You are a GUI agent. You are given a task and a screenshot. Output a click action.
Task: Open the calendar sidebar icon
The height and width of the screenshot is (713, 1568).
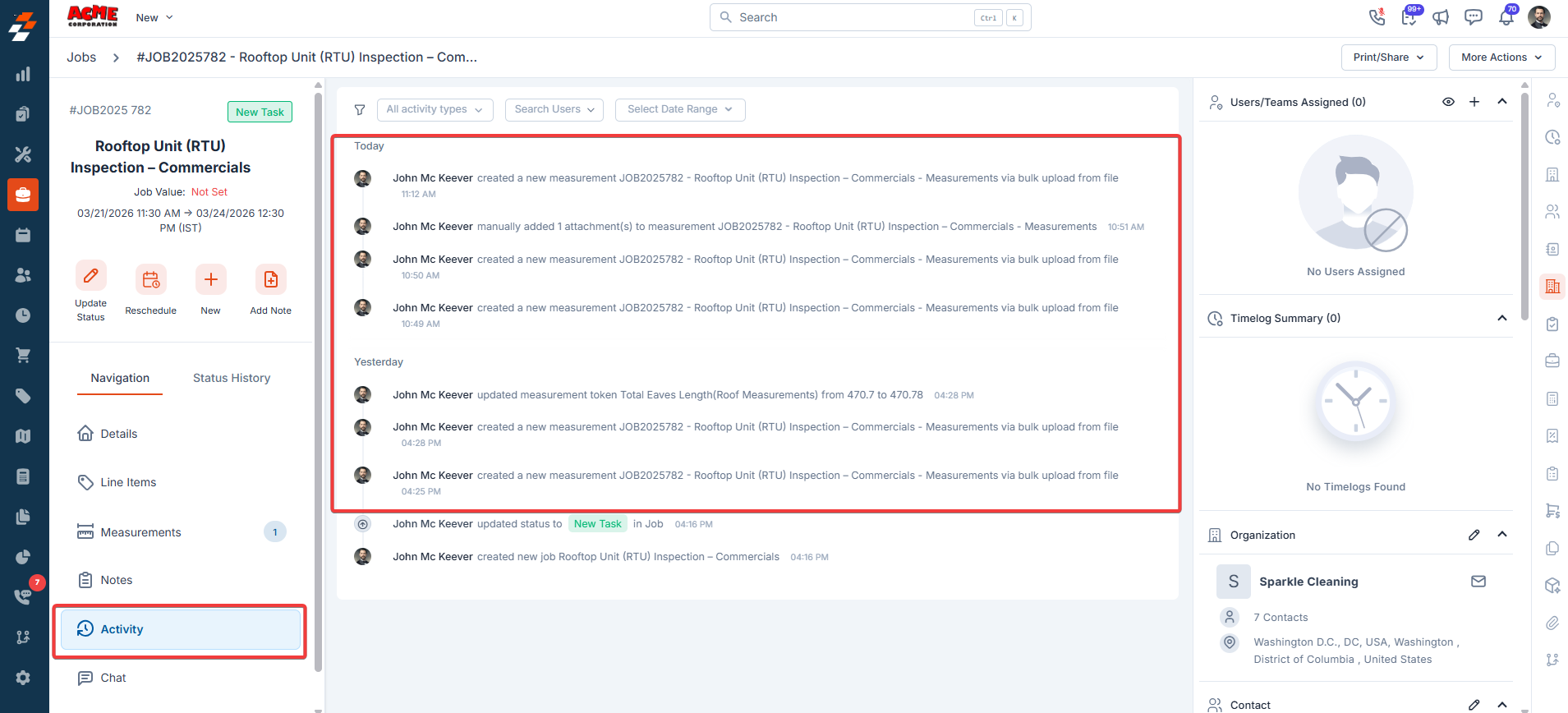pyautogui.click(x=23, y=235)
